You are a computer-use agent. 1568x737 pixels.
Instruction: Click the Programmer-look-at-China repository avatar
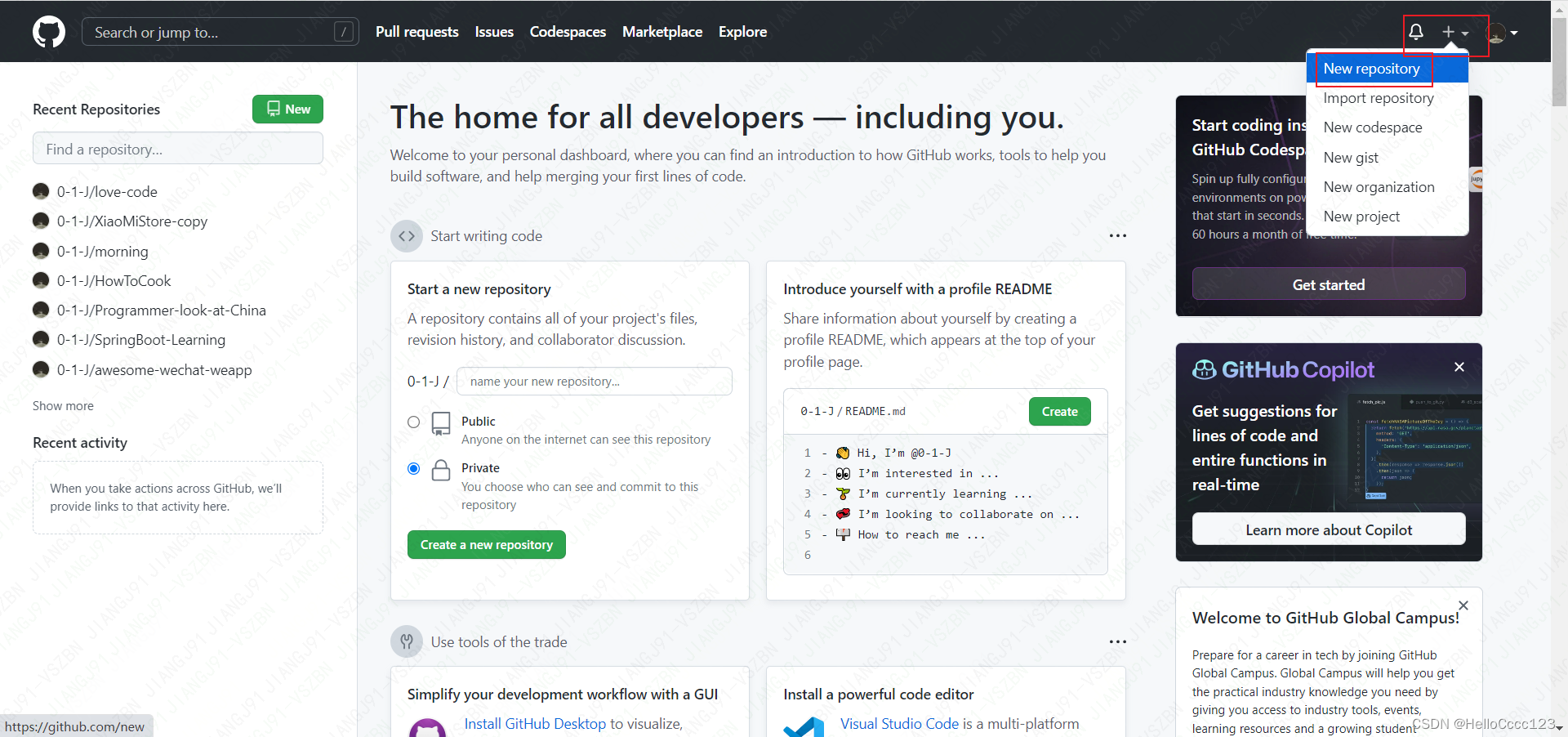tap(41, 310)
